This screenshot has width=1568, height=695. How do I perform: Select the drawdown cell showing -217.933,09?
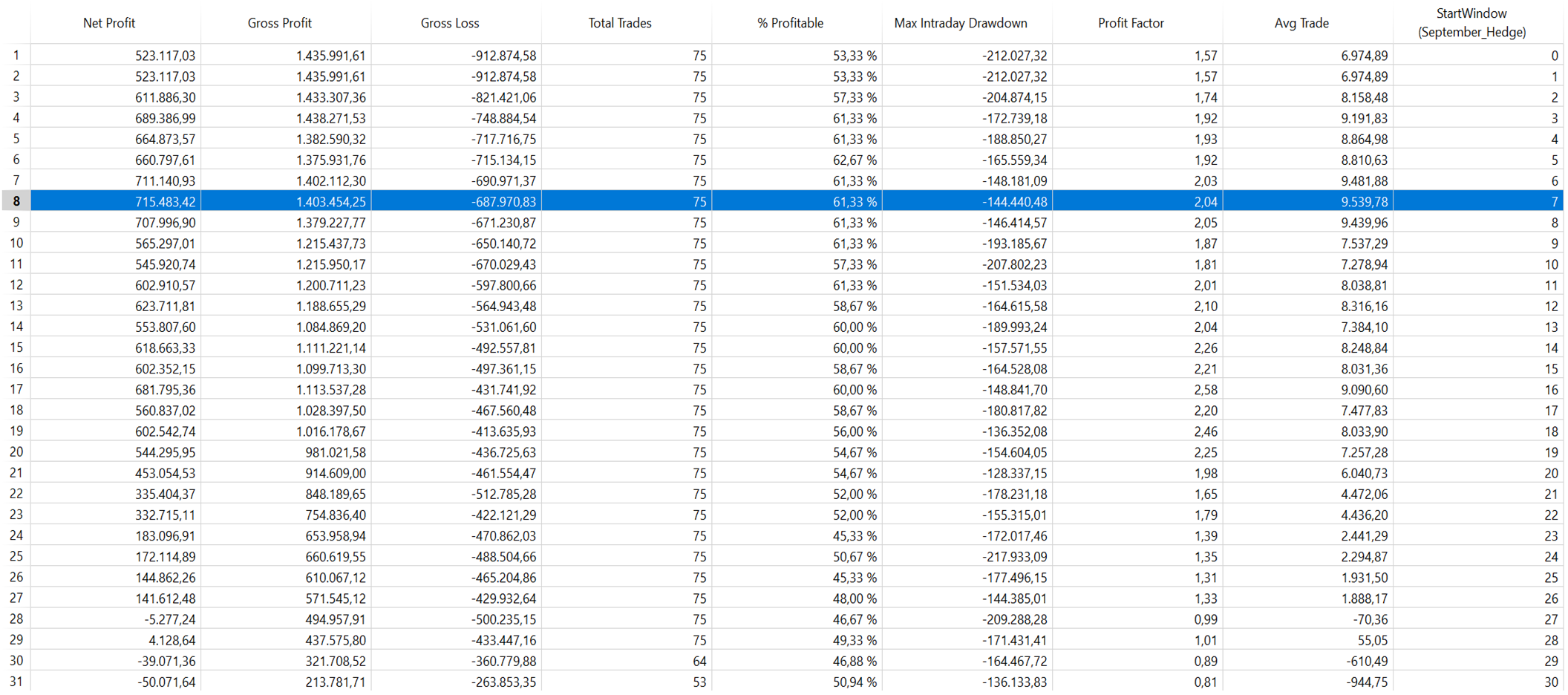pos(1013,557)
